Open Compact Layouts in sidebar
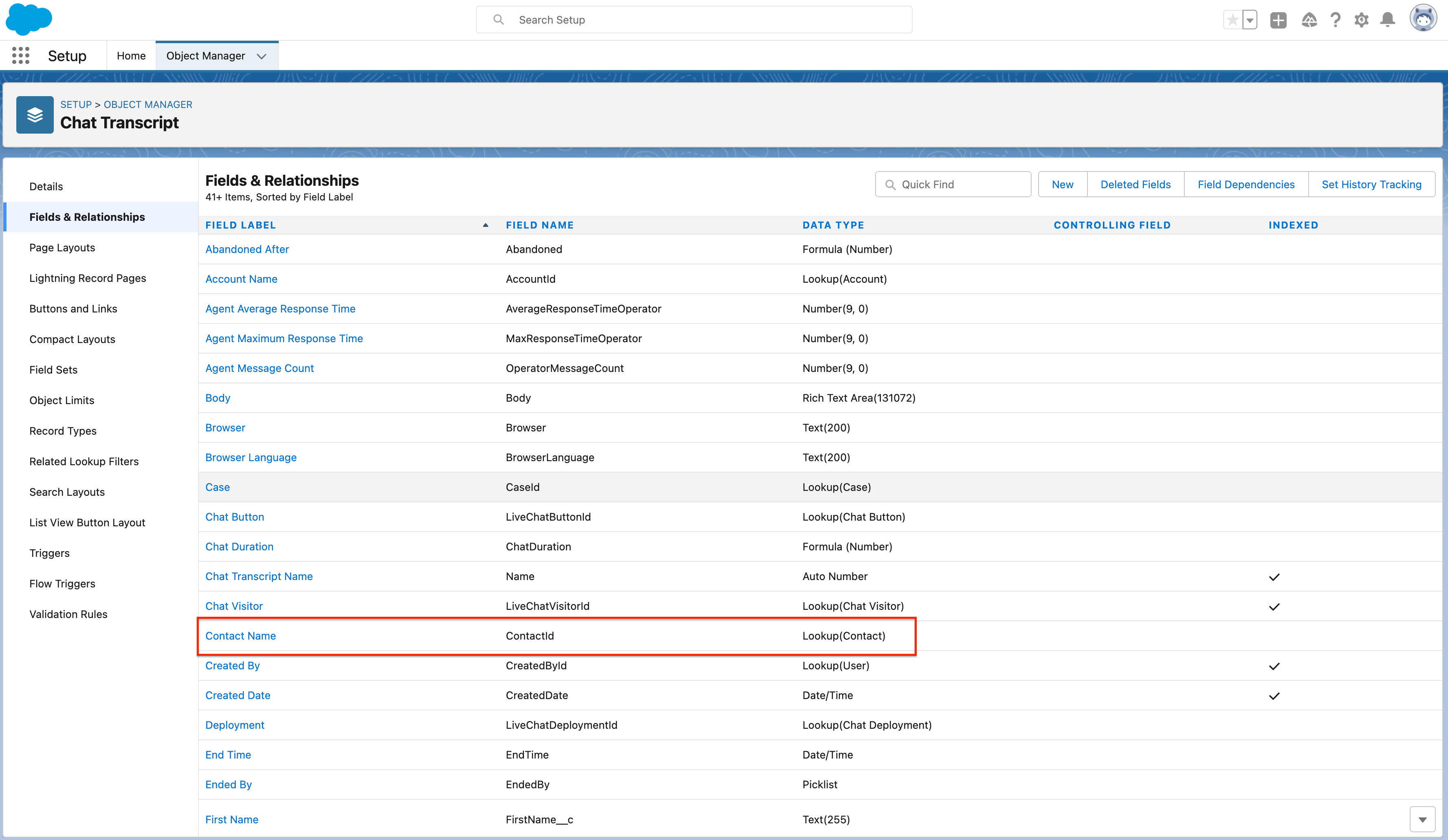 point(72,339)
